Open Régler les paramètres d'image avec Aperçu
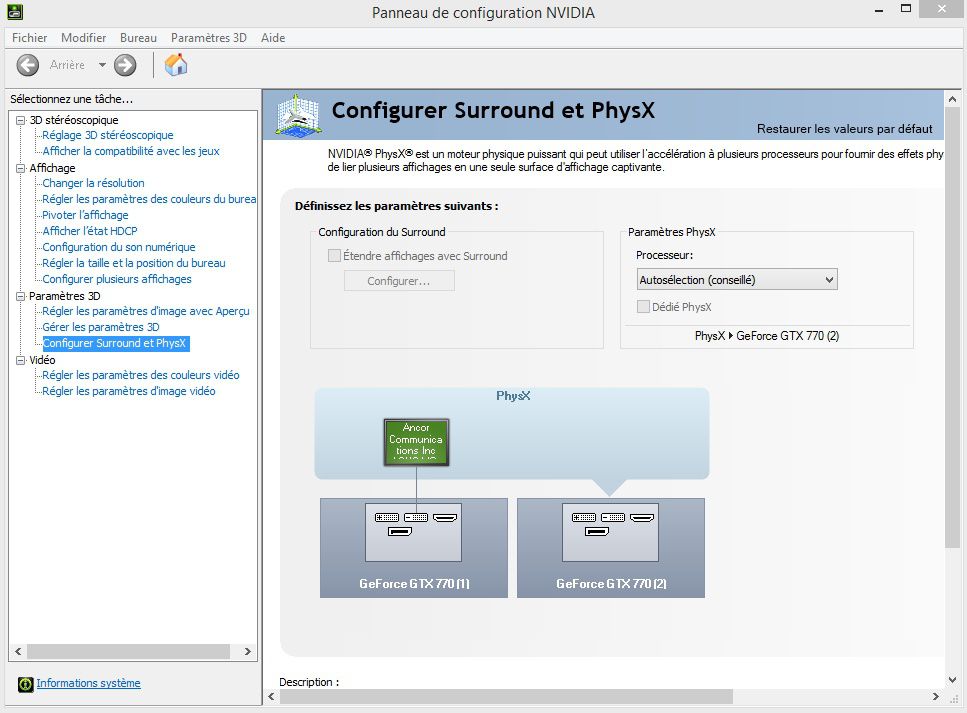The width and height of the screenshot is (967, 713). pos(146,311)
